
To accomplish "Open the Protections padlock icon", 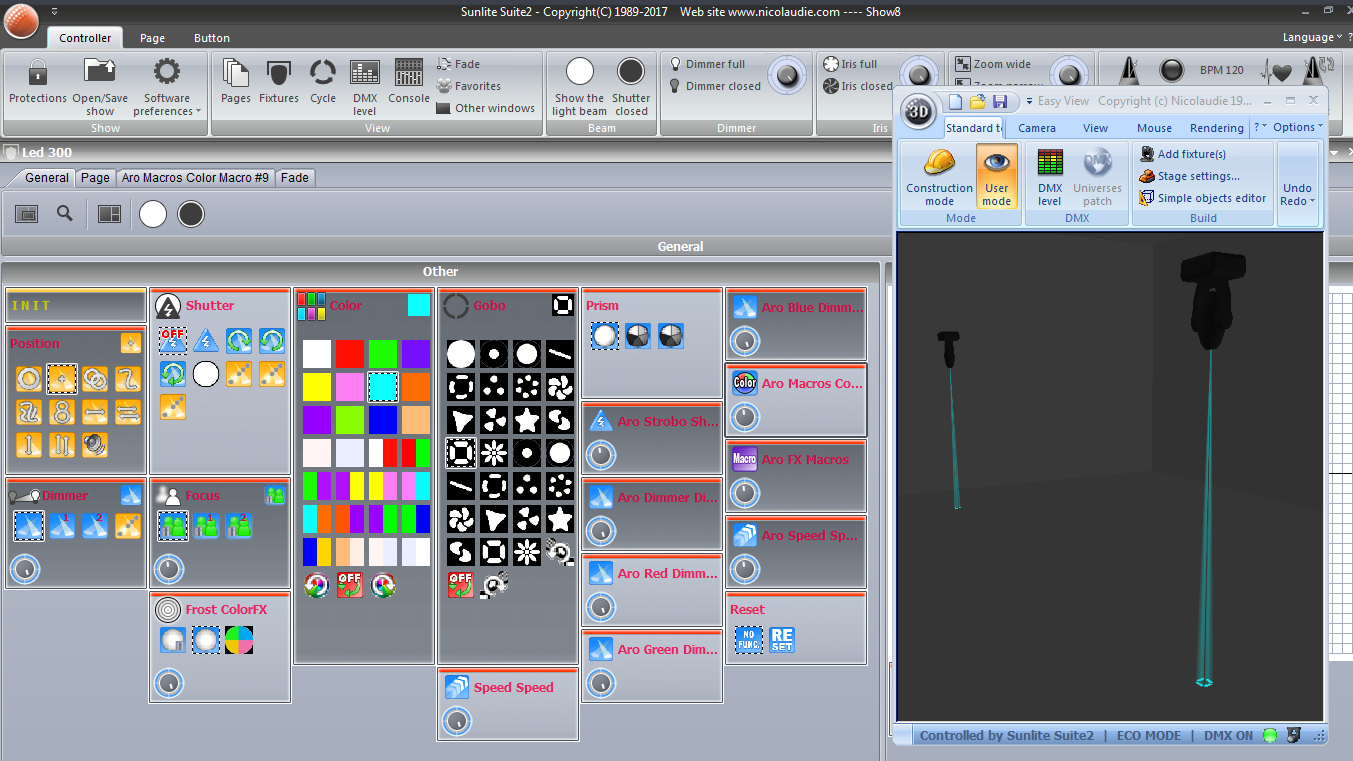I will [38, 73].
